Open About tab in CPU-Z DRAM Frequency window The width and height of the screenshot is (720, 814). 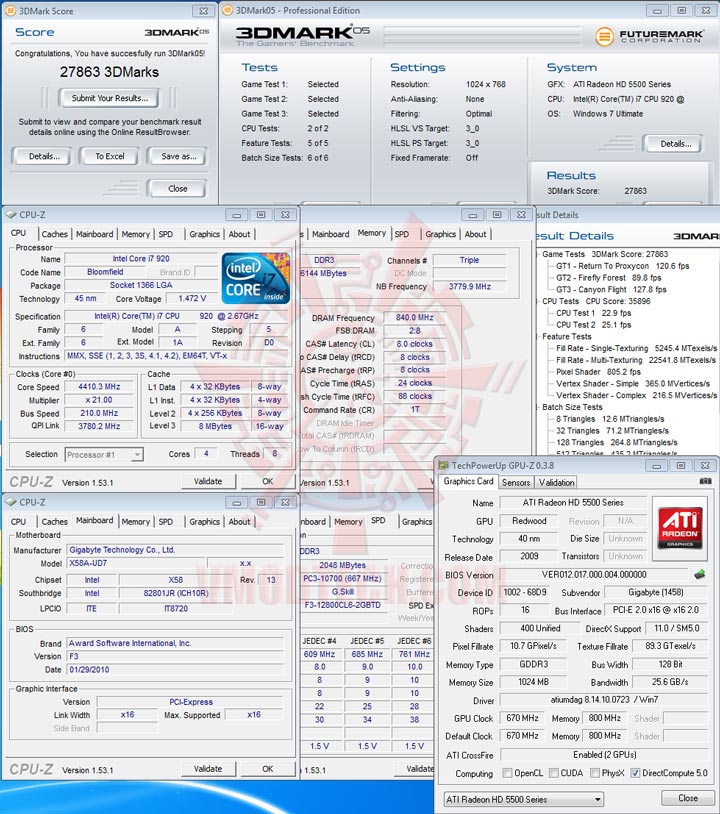pyautogui.click(x=476, y=234)
